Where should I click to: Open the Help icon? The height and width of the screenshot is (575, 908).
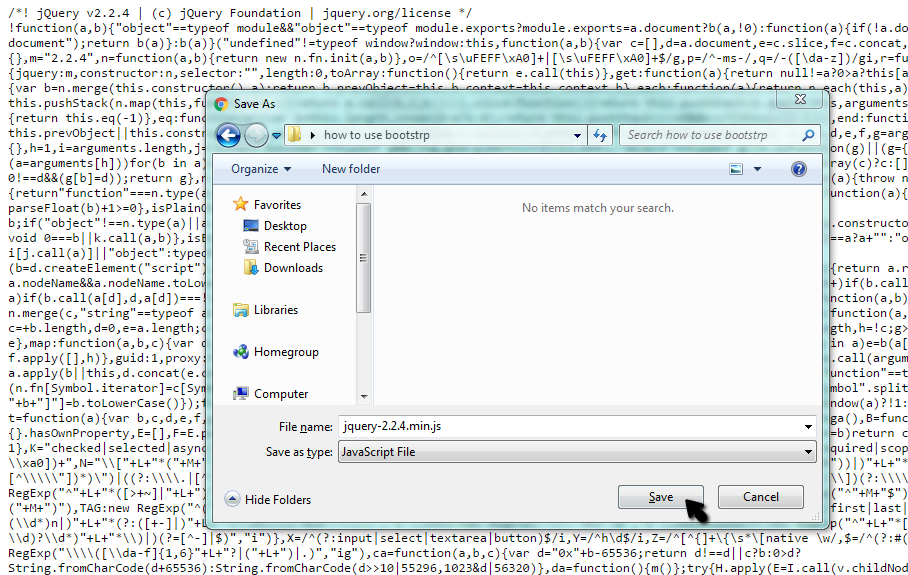coord(799,169)
